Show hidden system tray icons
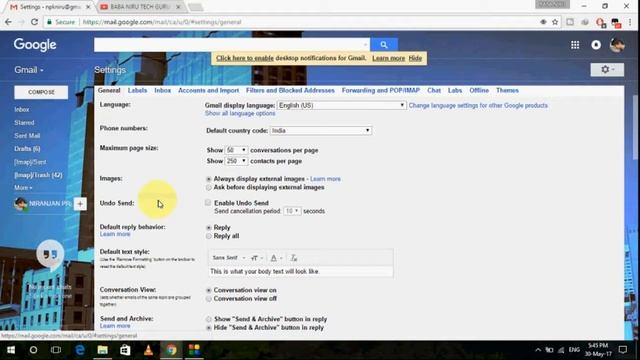 (538, 350)
